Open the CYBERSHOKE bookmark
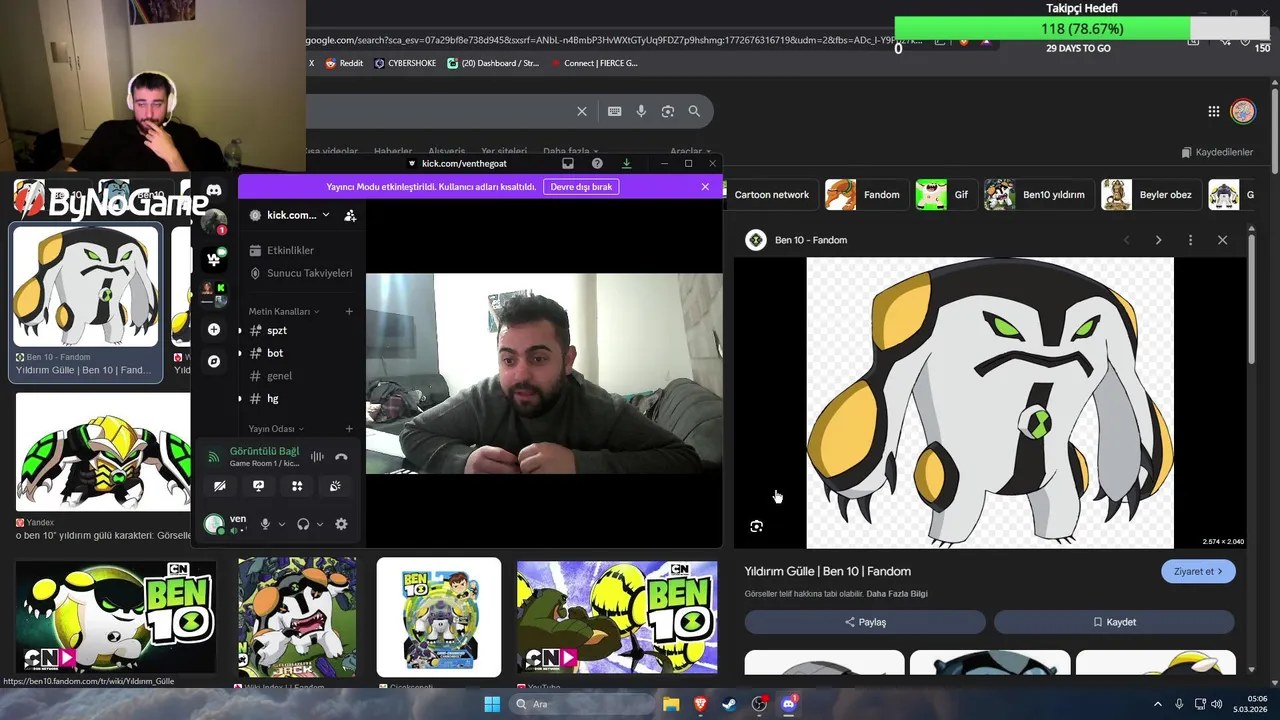1280x720 pixels. coord(405,63)
